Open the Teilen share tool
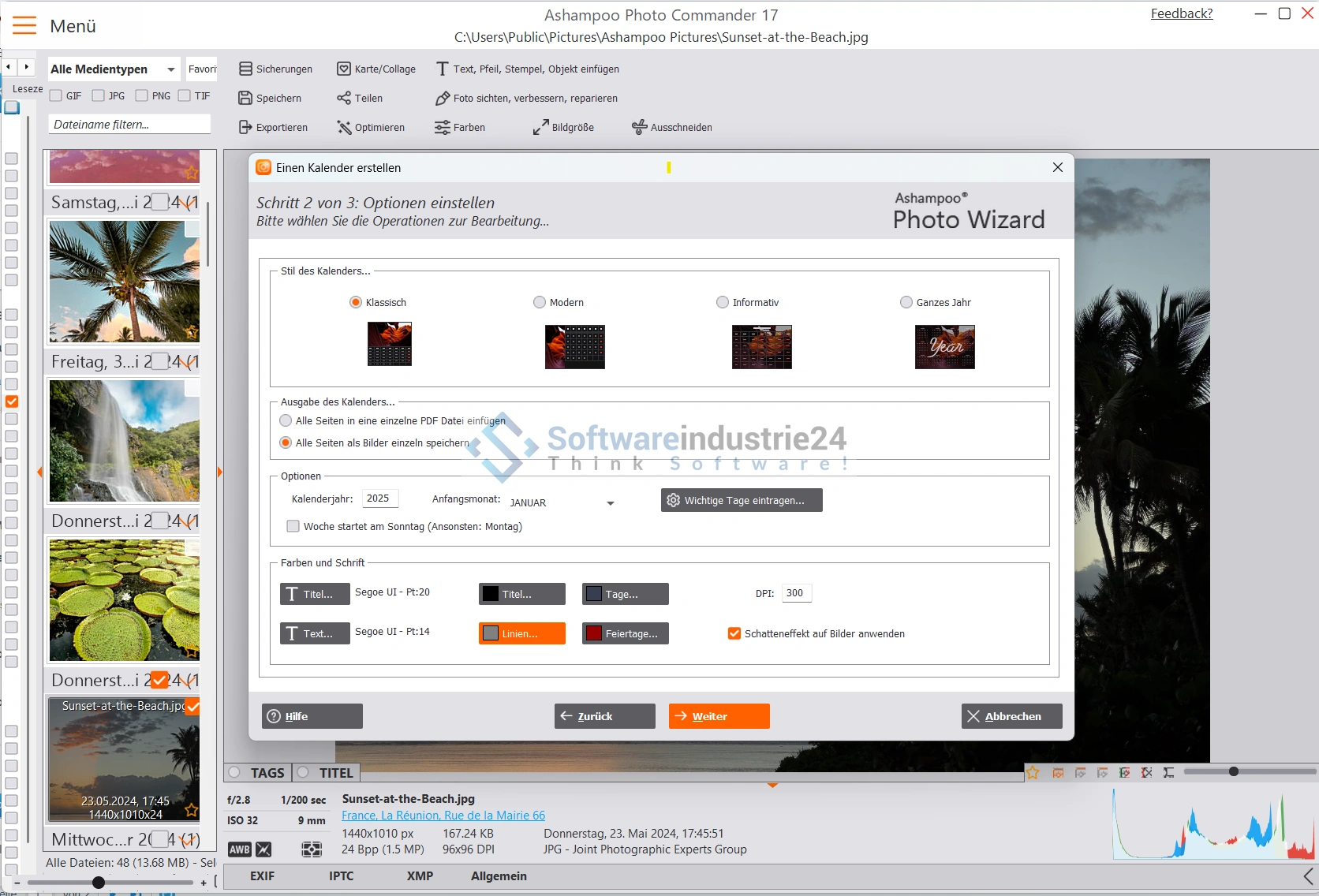Image resolution: width=1319 pixels, height=896 pixels. (344, 99)
